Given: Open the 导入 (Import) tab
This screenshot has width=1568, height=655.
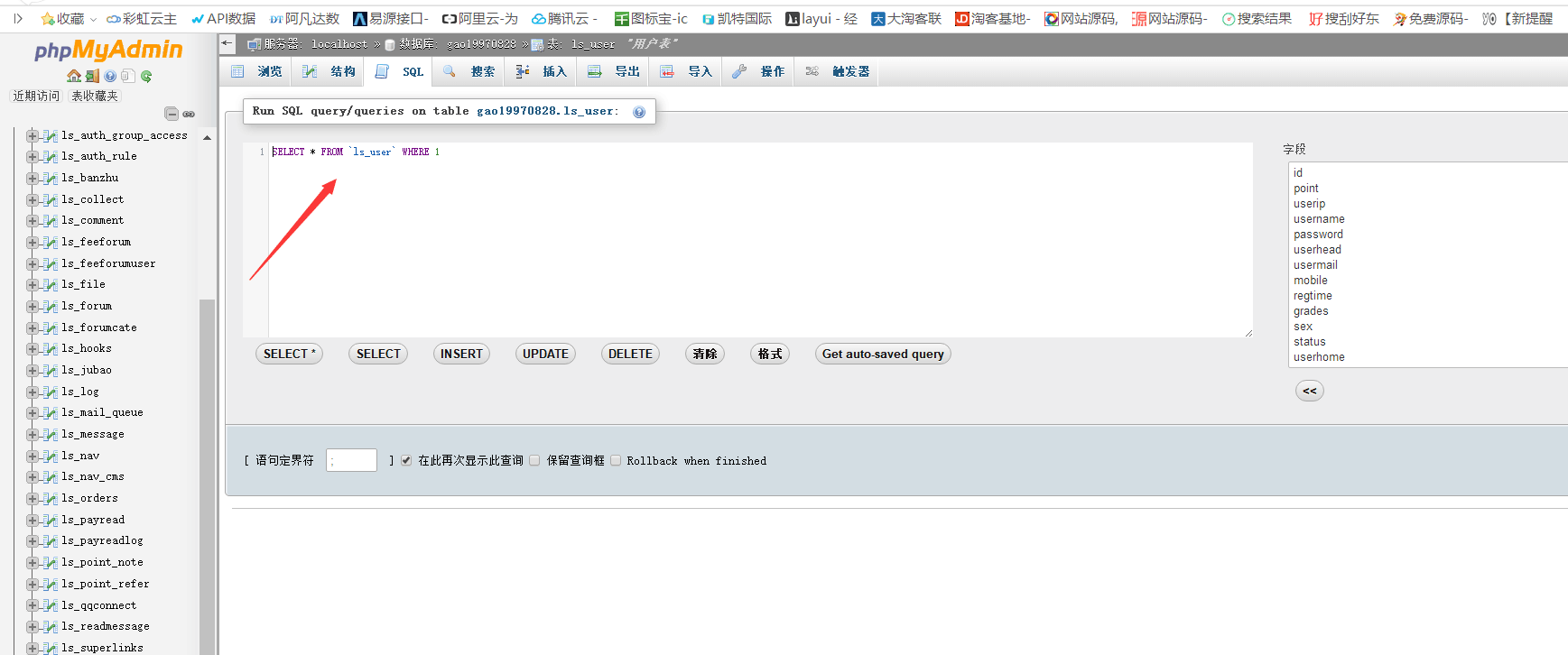Looking at the screenshot, I should tap(686, 71).
